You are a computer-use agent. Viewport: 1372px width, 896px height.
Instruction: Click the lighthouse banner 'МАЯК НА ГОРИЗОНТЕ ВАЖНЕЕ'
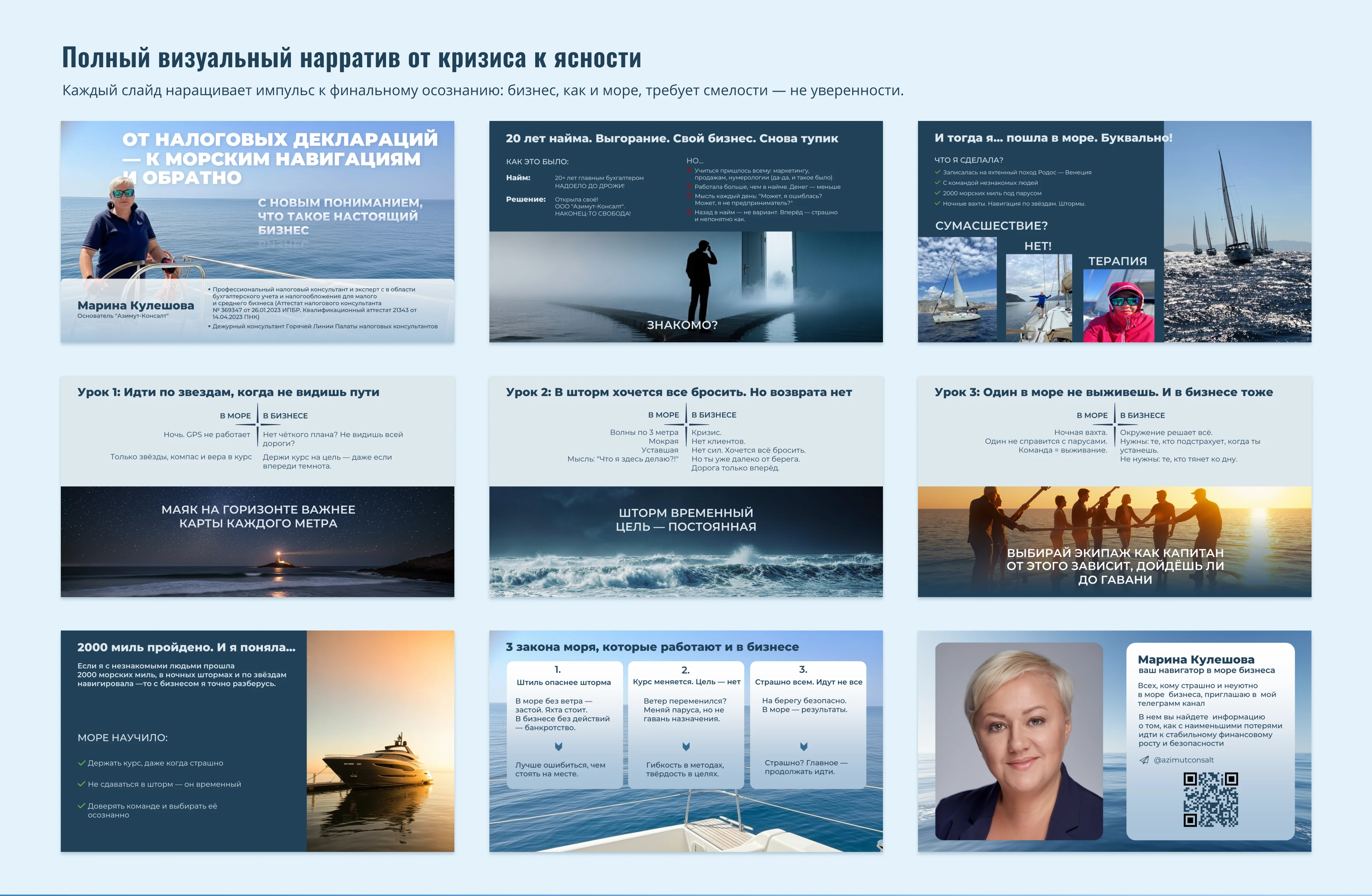(x=258, y=517)
